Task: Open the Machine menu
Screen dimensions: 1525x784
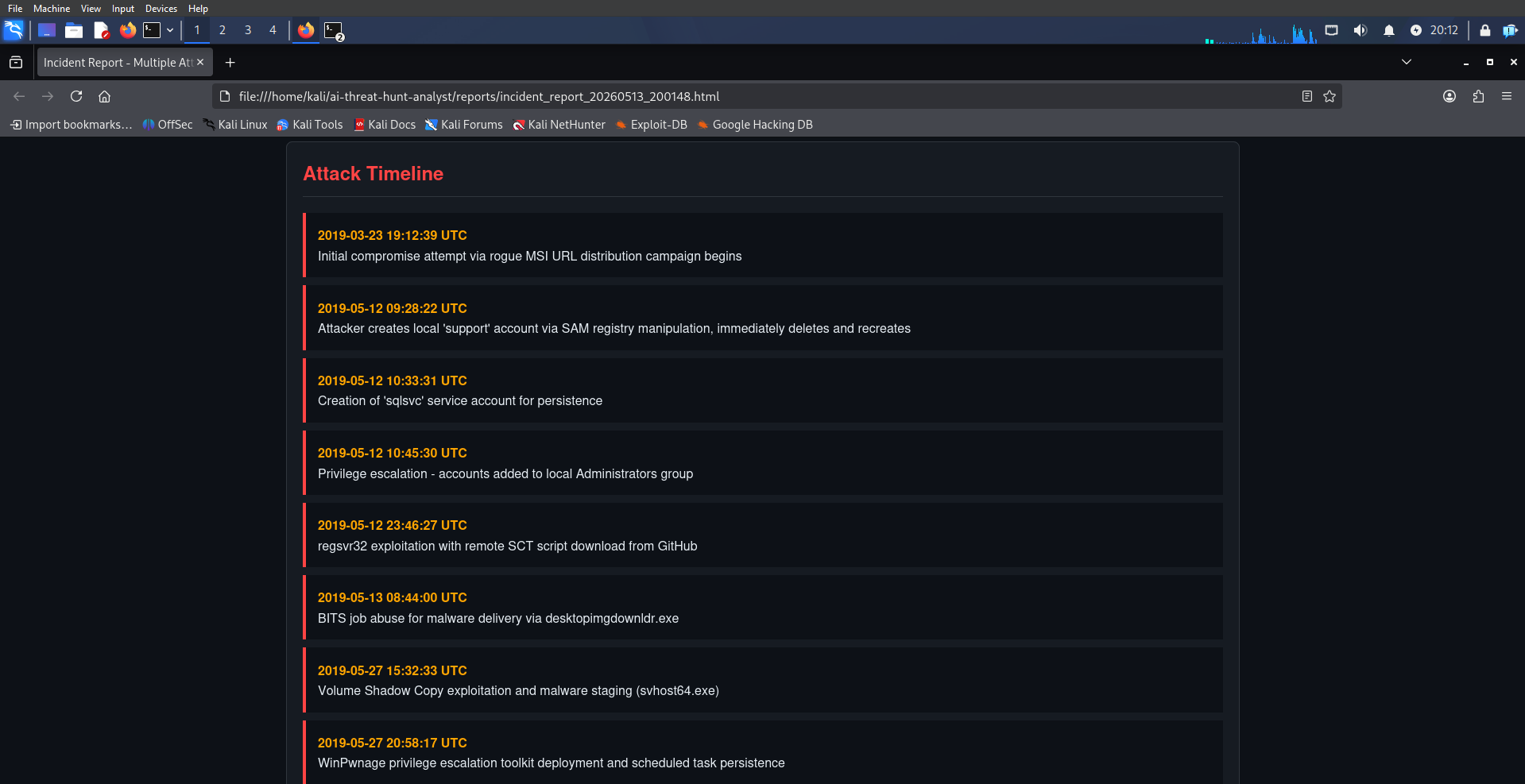Action: click(52, 8)
